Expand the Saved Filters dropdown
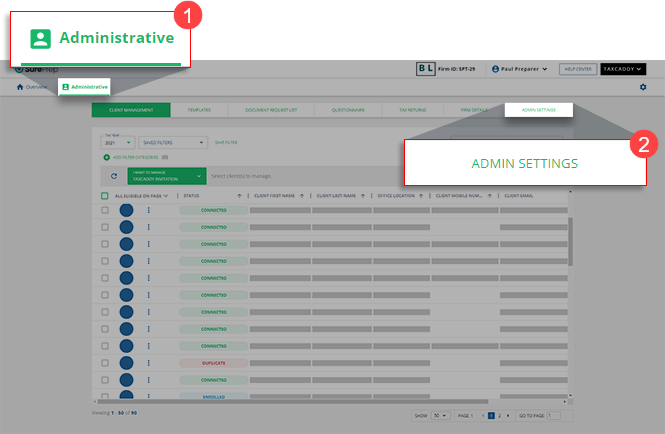The width and height of the screenshot is (665, 434). click(x=174, y=143)
